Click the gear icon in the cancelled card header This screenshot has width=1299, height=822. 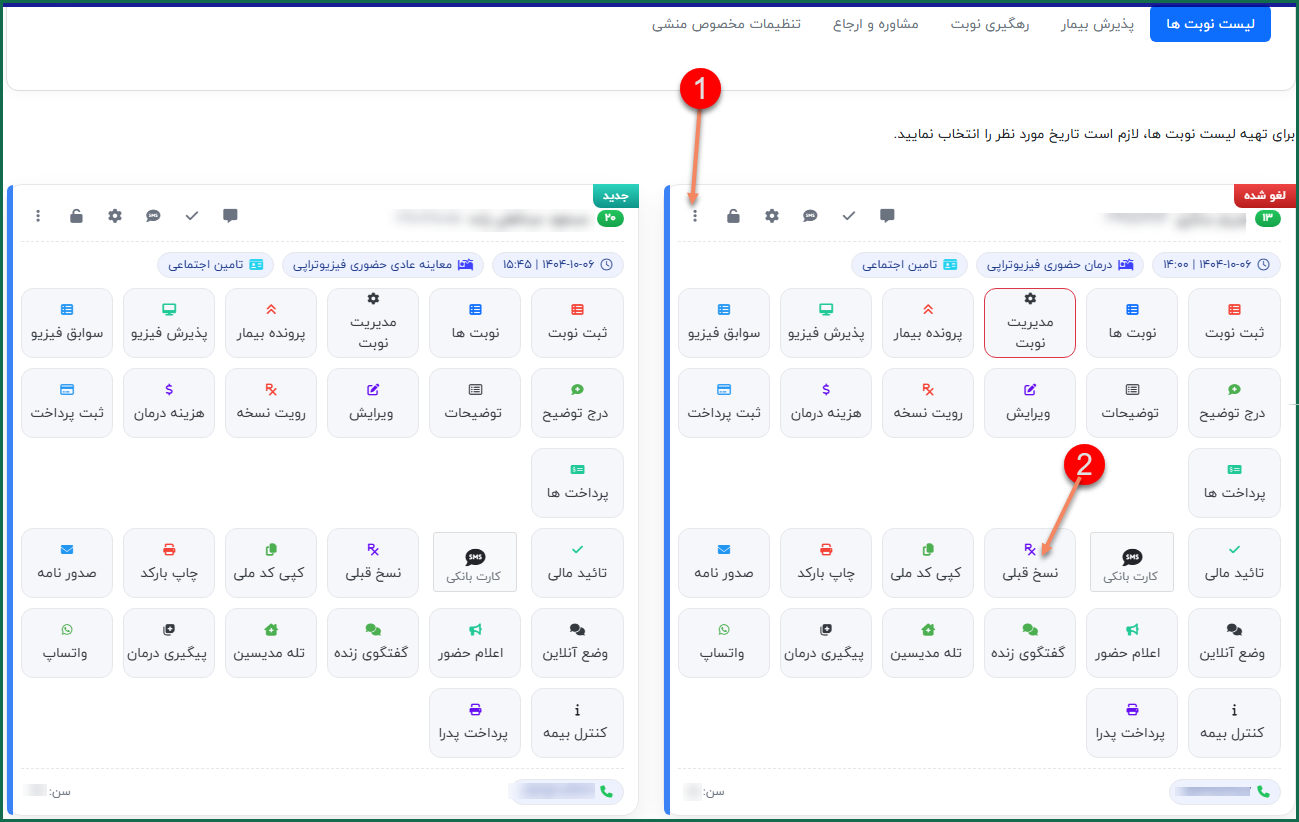[771, 216]
